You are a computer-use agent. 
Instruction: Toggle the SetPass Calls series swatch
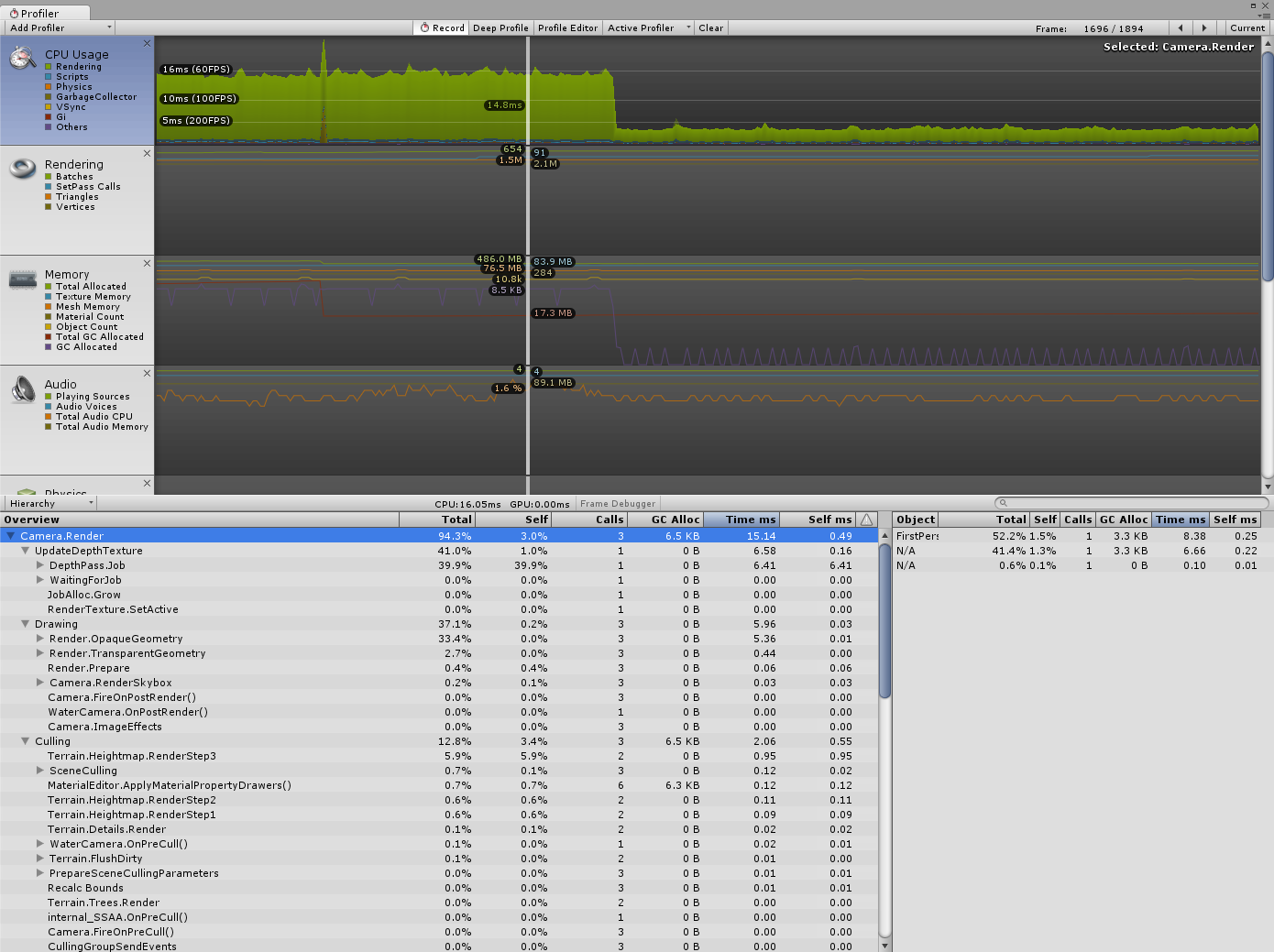pos(48,187)
